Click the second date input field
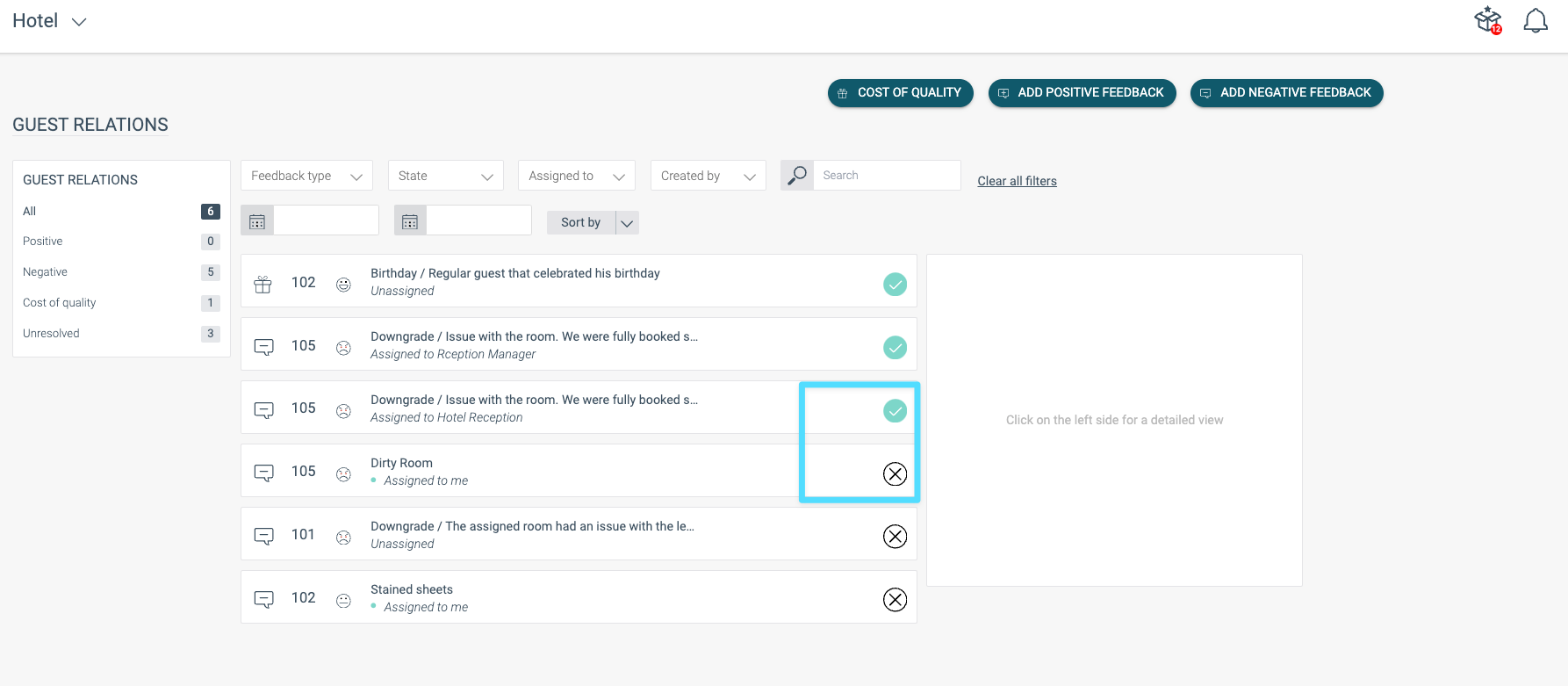This screenshot has width=1568, height=686. point(478,220)
